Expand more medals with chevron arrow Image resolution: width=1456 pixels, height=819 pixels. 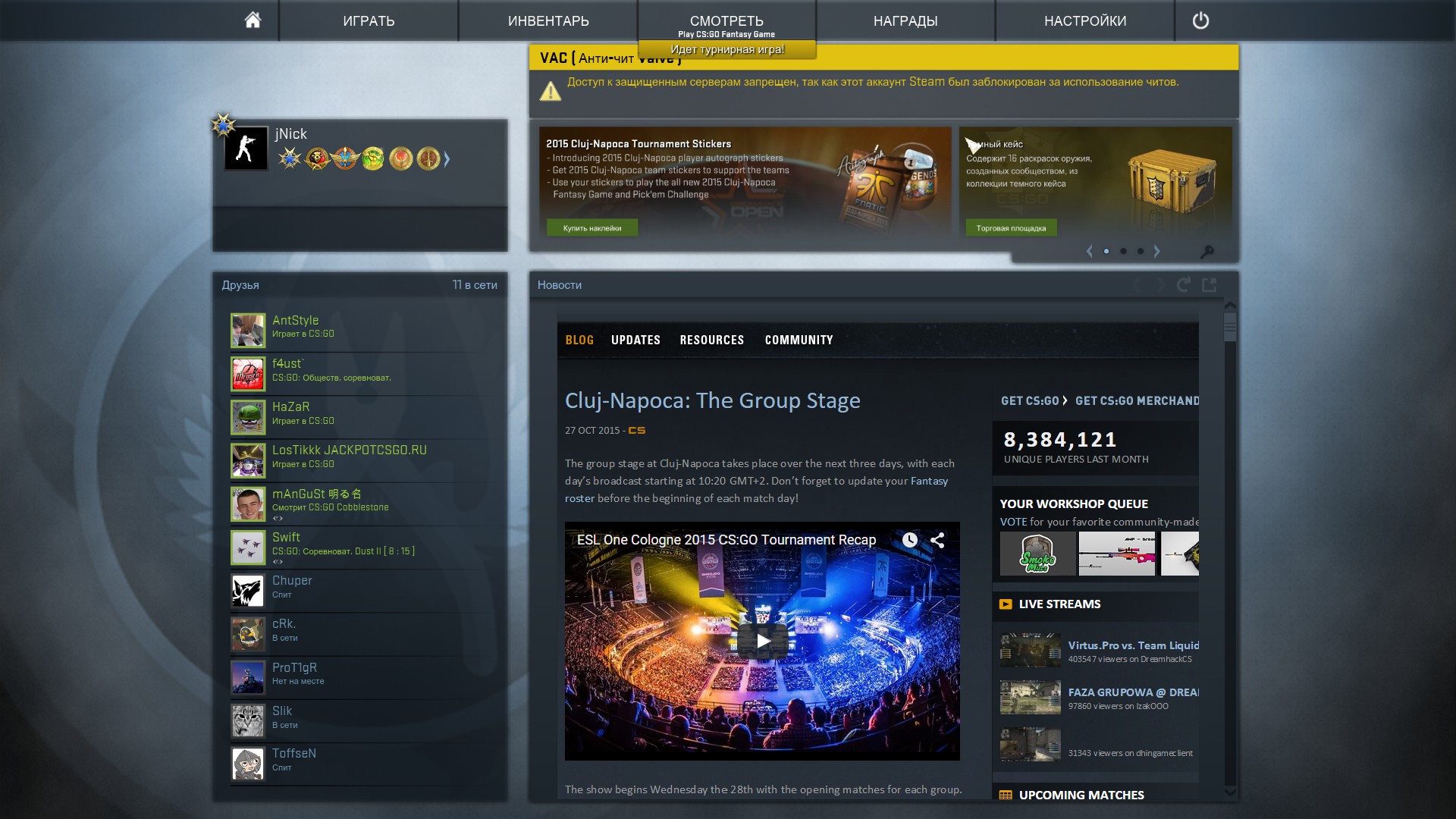tap(447, 159)
